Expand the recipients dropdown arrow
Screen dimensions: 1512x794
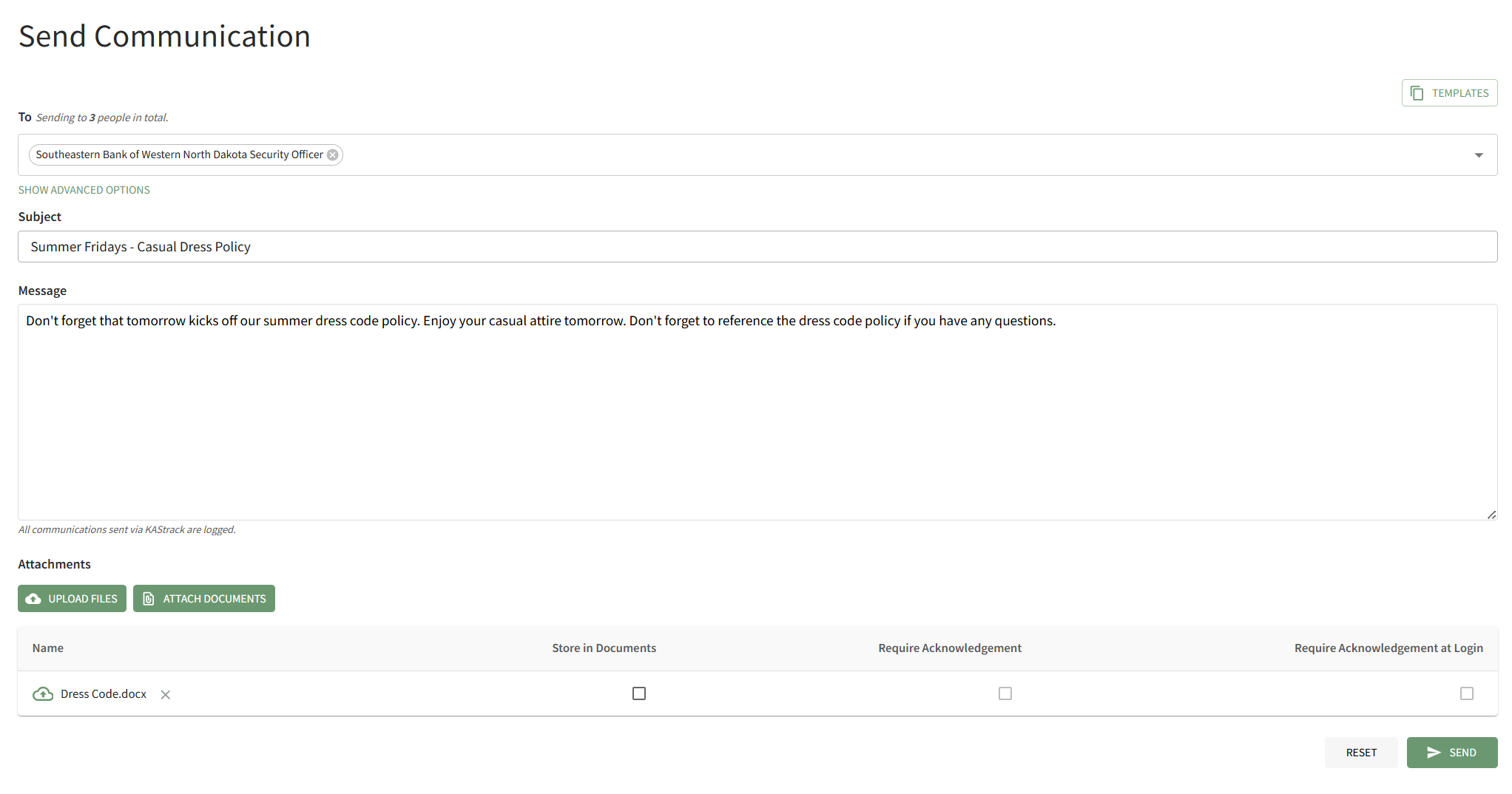pos(1479,155)
